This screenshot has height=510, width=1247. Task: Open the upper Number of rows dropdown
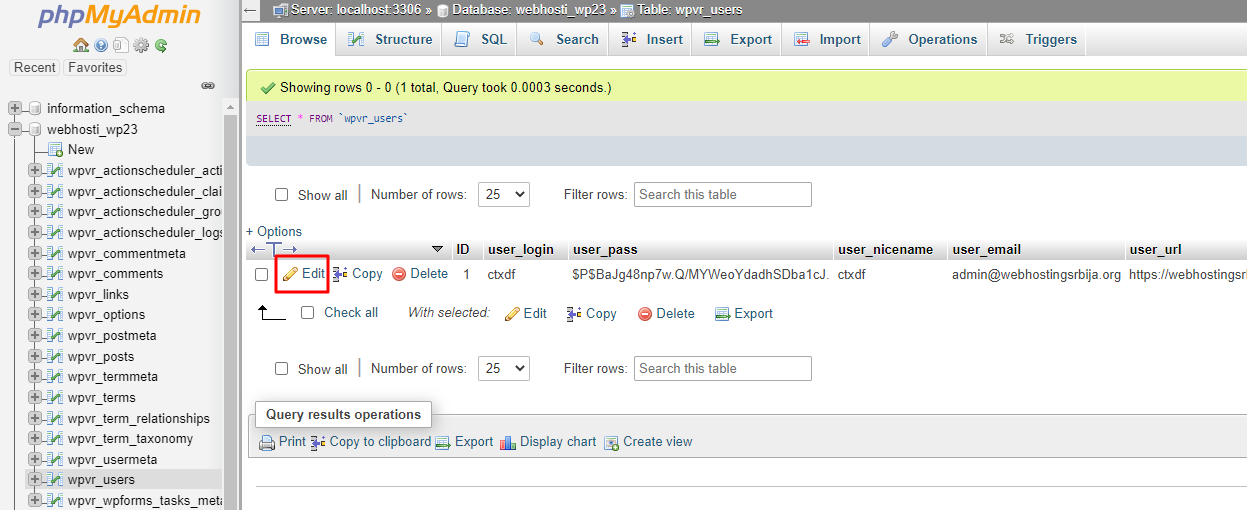pos(503,194)
